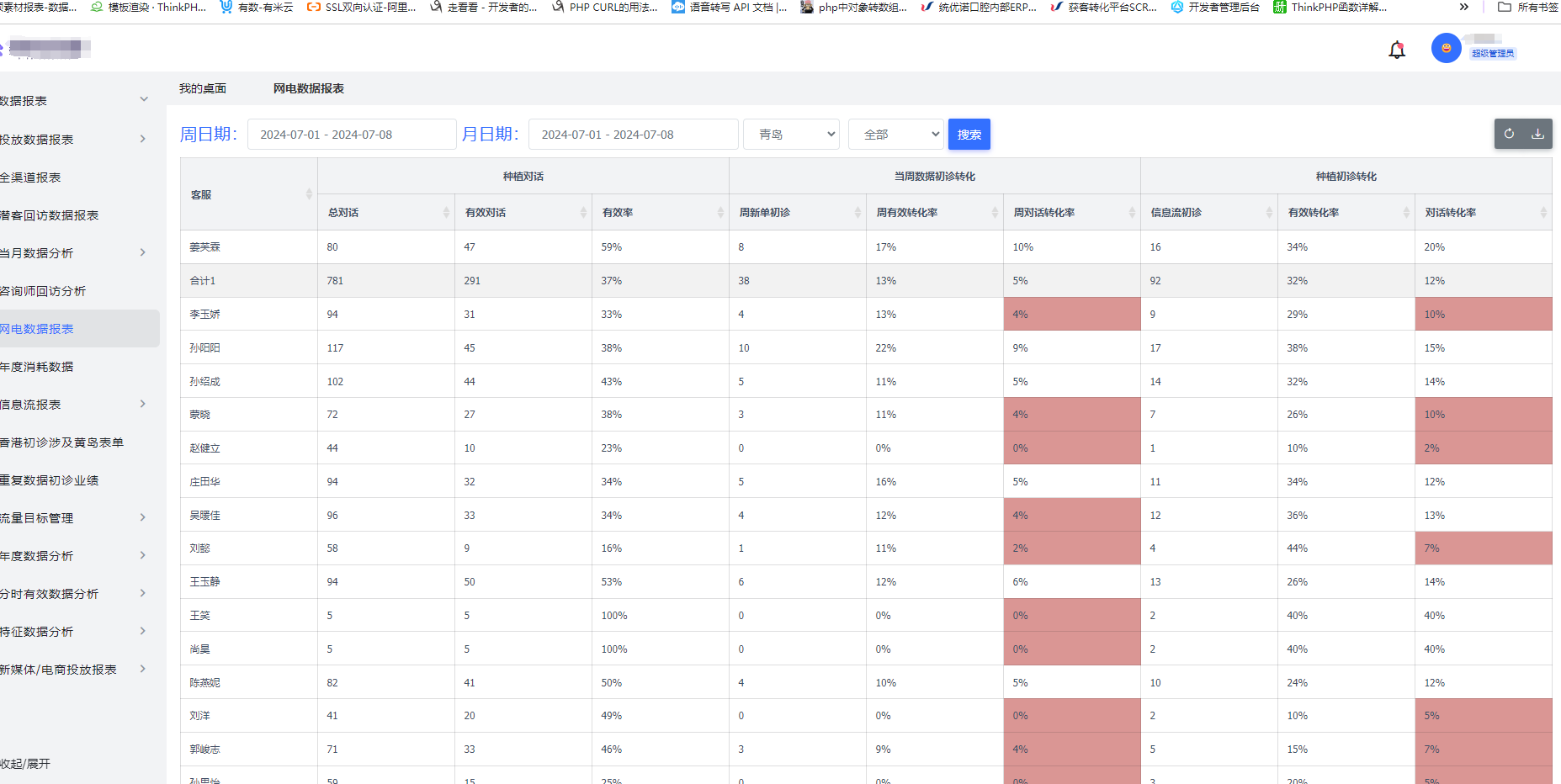
Task: Sort by 对话转化率 column arrows
Action: point(1543,213)
